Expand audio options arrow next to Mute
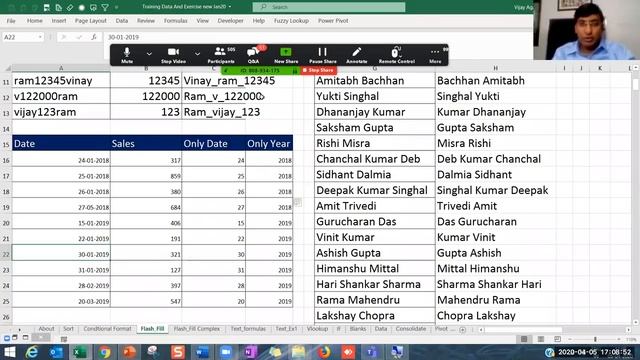Screen dimensions: 640x360 click(x=149, y=53)
